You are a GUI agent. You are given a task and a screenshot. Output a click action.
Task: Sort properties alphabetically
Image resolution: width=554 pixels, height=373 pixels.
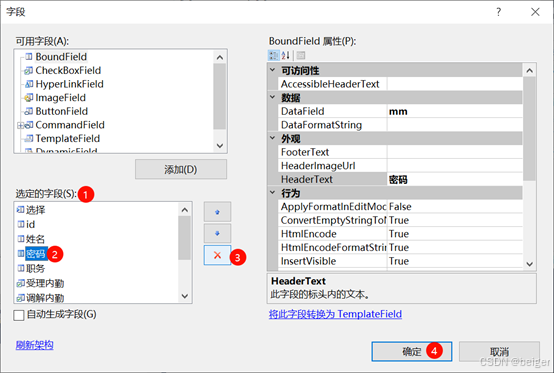(285, 55)
